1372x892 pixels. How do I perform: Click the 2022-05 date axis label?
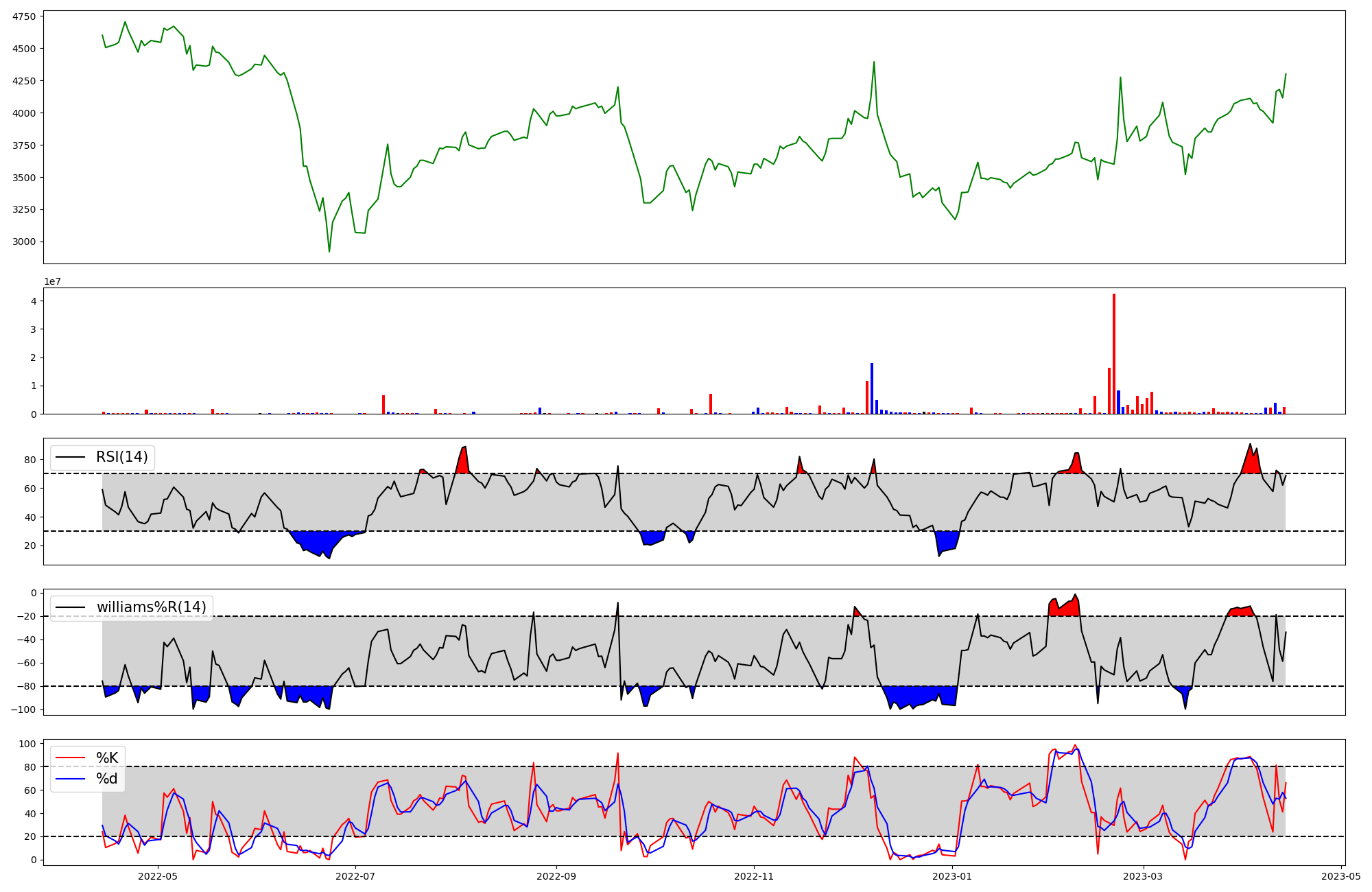click(x=158, y=876)
